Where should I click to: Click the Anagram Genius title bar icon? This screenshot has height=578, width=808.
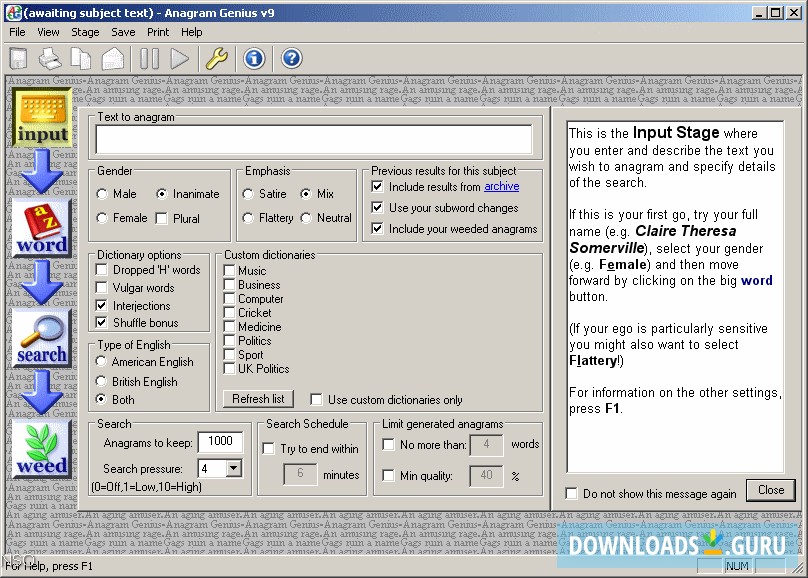click(x=13, y=13)
